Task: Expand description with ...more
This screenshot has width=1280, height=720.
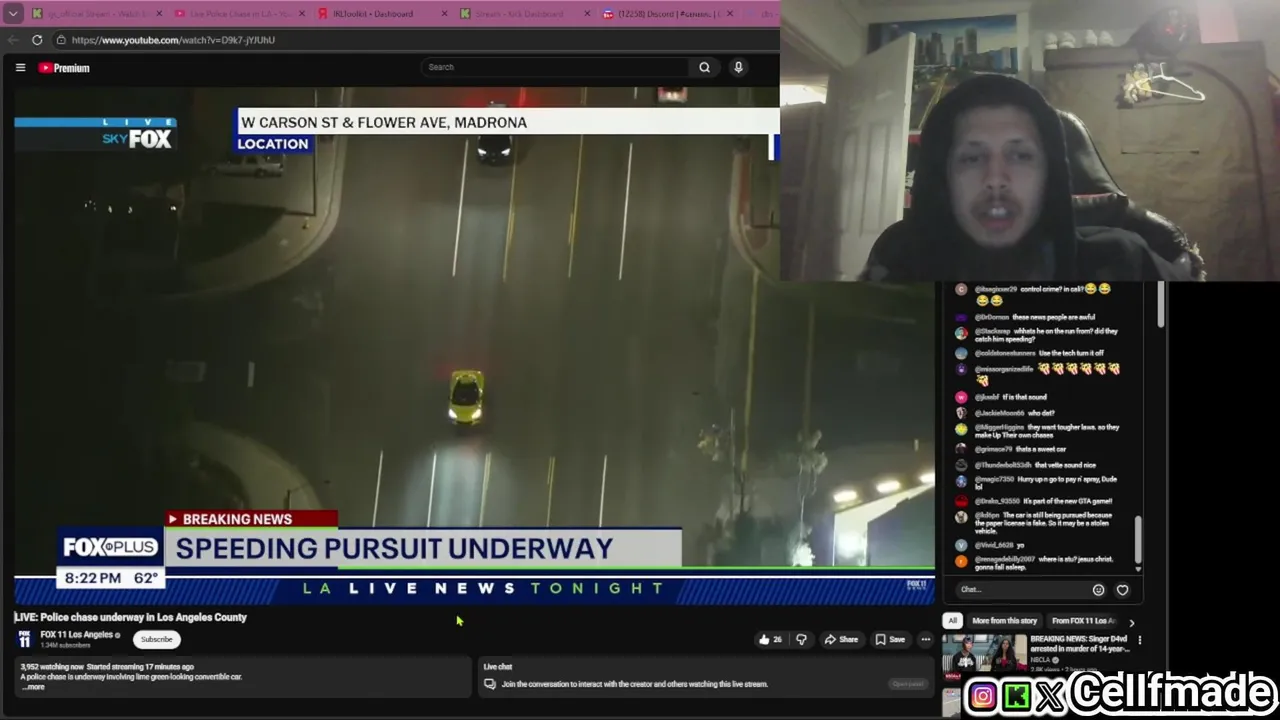Action: [35, 687]
